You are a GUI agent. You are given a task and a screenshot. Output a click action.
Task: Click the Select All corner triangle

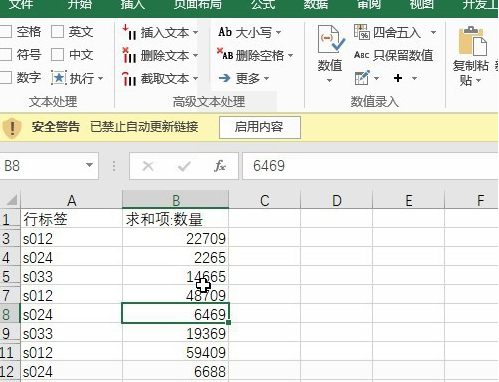(x=12, y=200)
